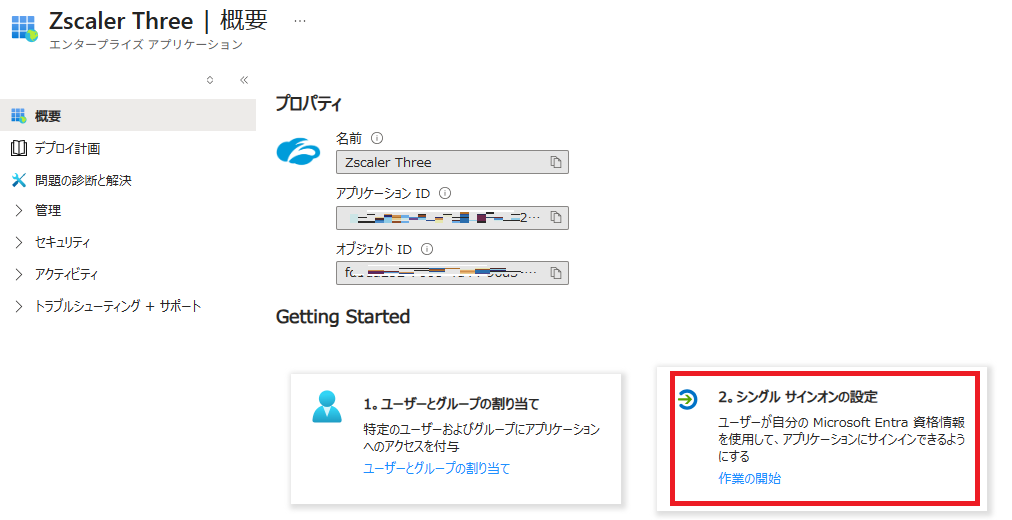This screenshot has width=1012, height=520.
Task: Open デプロイ計画 from the sidebar
Action: point(67,149)
